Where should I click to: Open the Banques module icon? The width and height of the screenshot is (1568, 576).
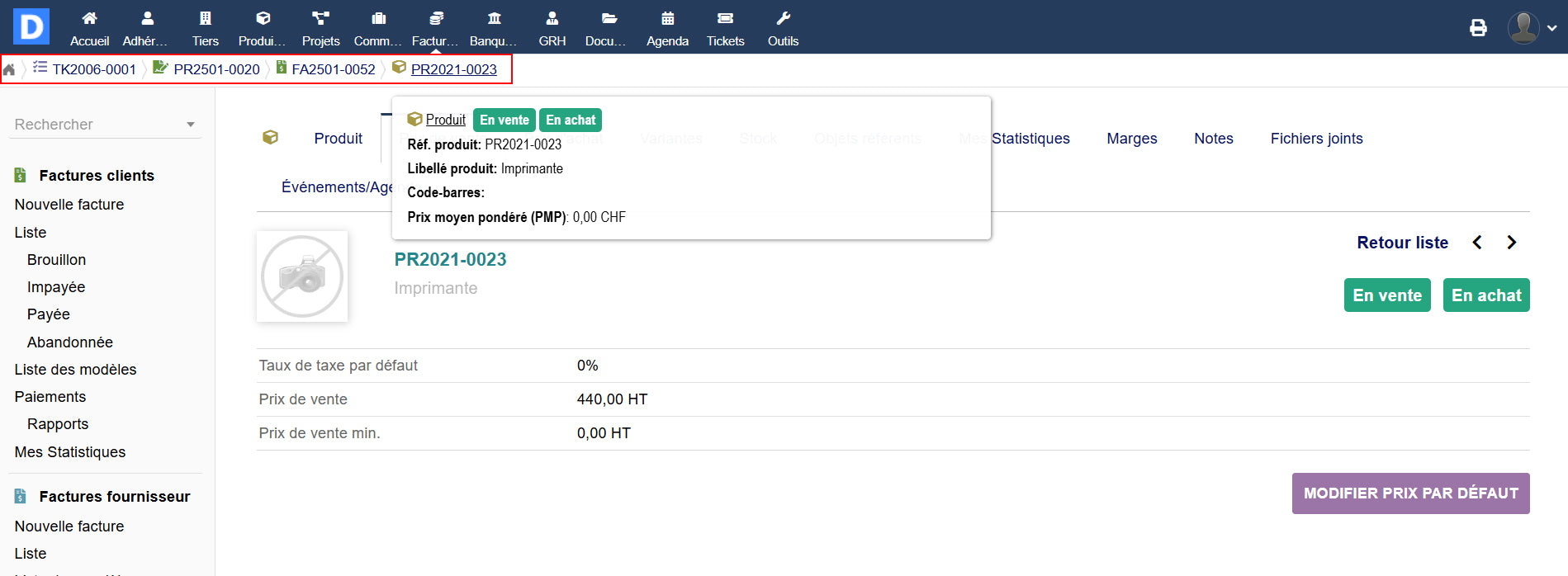coord(494,19)
